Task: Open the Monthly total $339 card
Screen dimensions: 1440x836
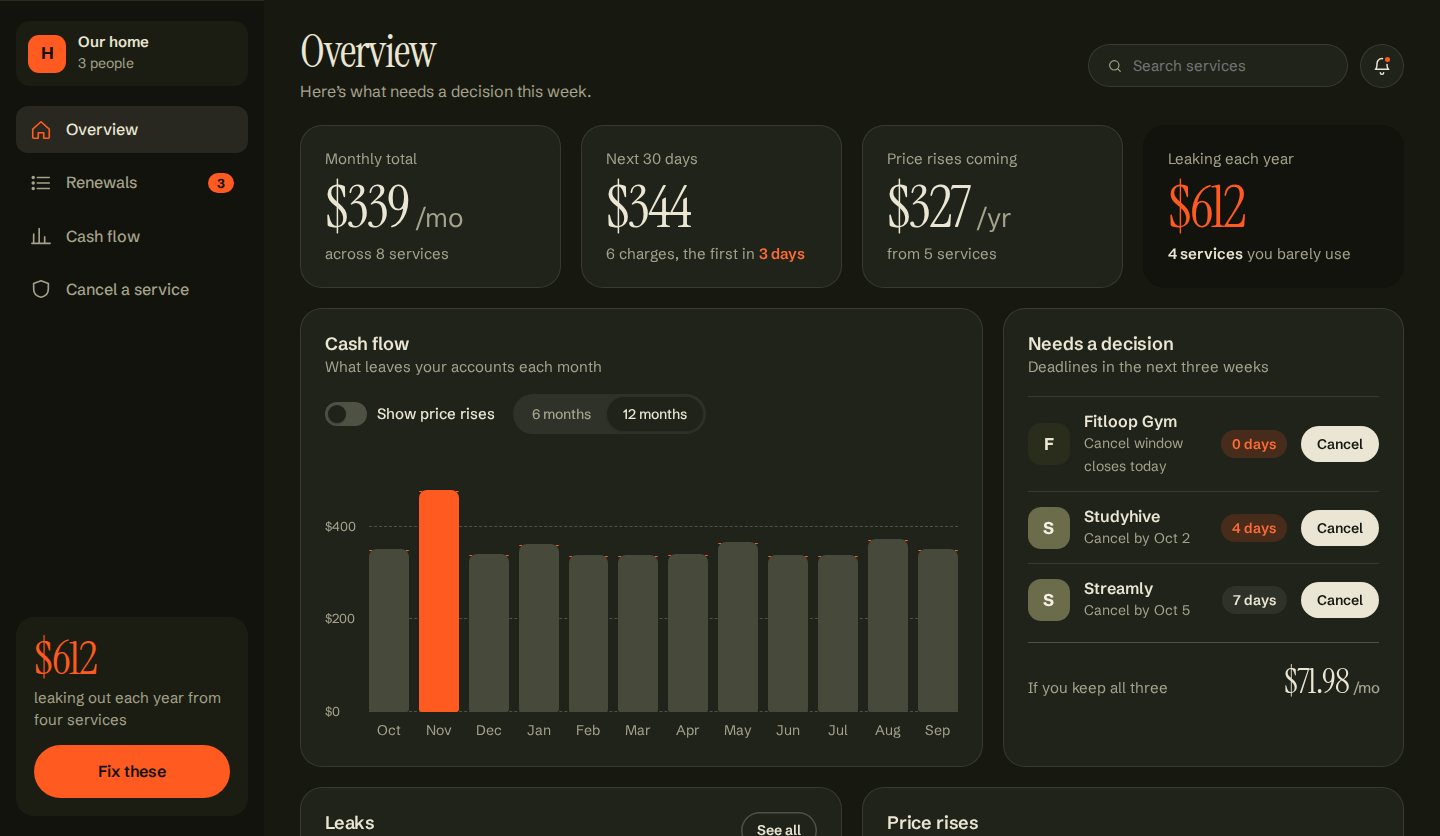Action: pyautogui.click(x=430, y=206)
